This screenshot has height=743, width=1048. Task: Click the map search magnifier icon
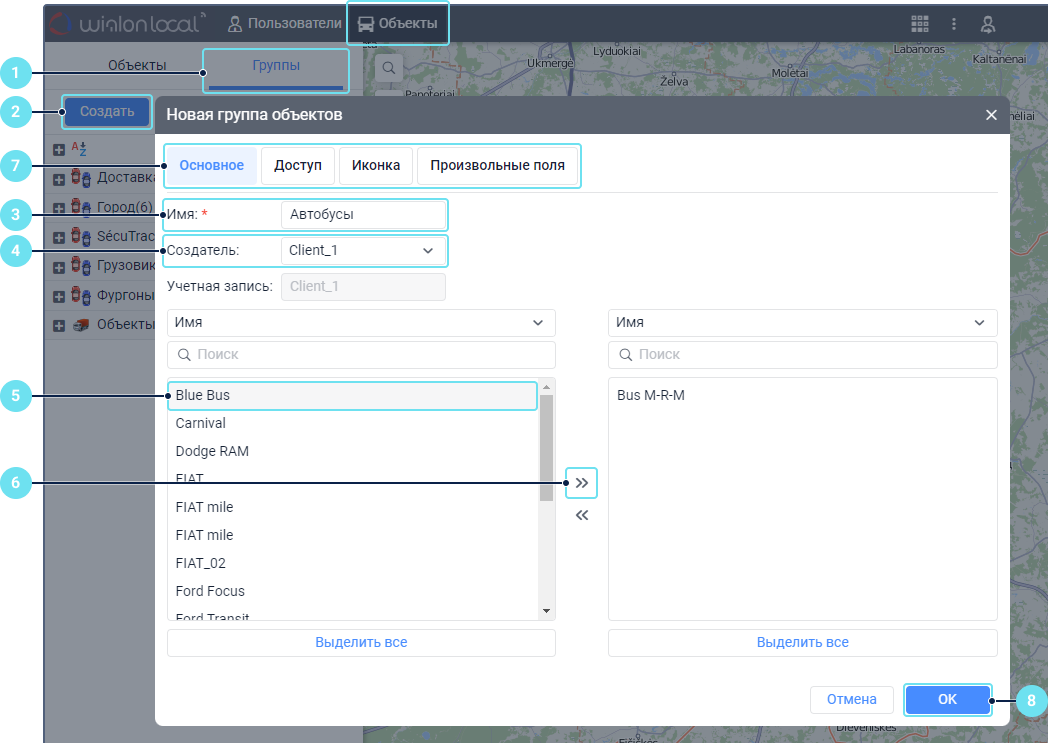coord(388,69)
